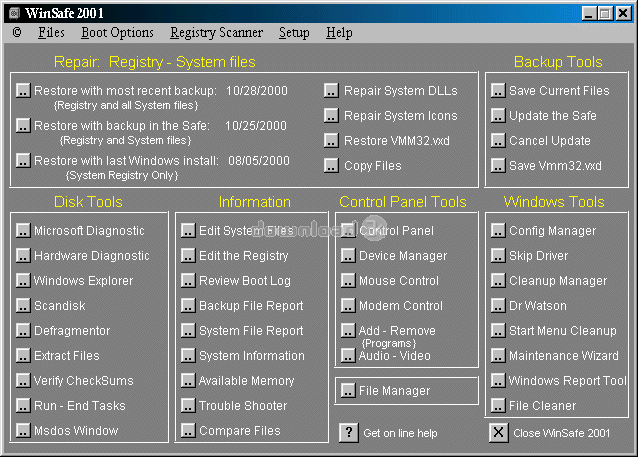The height and width of the screenshot is (457, 638).
Task: Click the Add - Remove Programs button
Action: [x=348, y=330]
